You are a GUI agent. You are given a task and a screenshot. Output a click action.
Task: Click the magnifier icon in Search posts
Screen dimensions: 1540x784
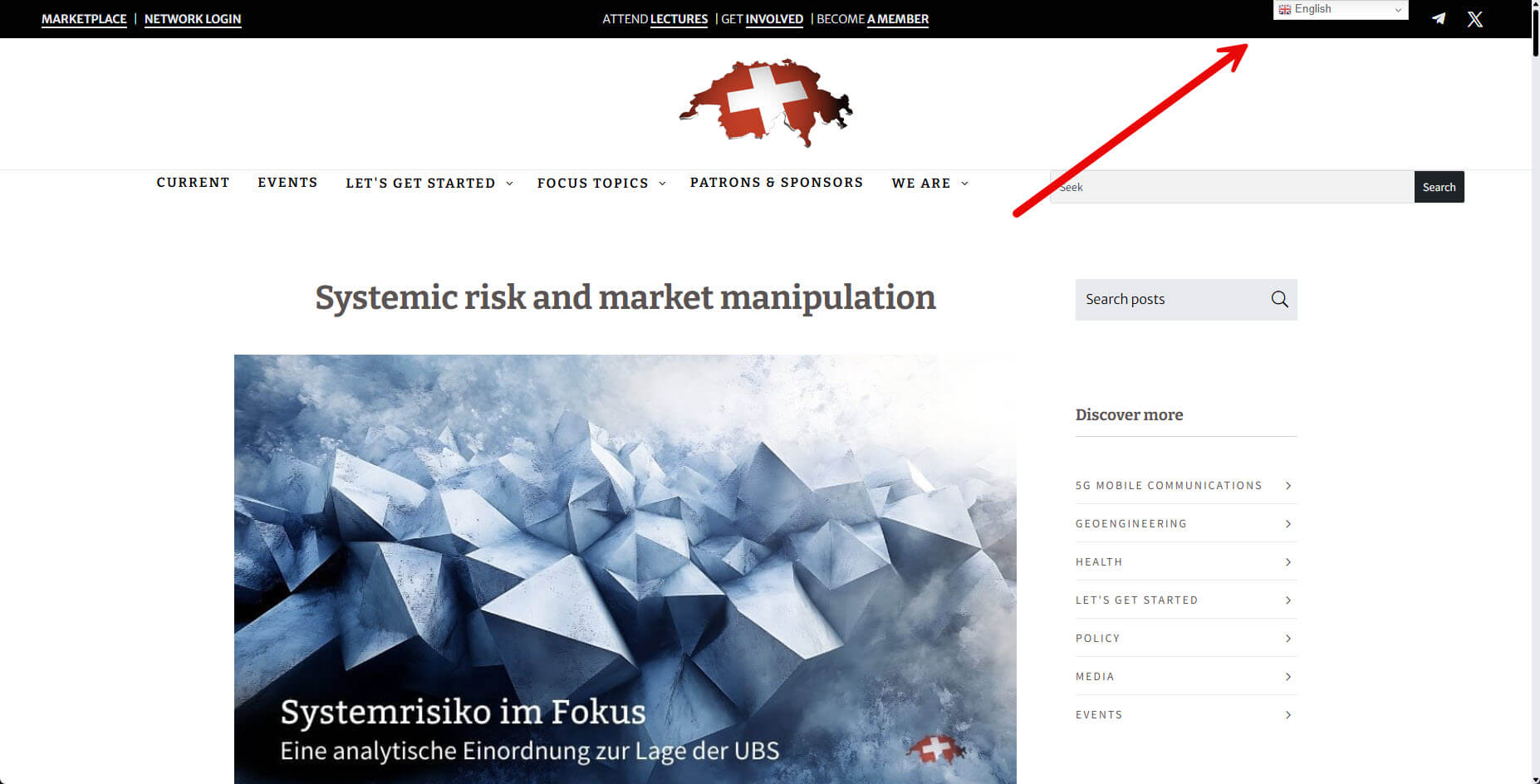click(x=1279, y=299)
